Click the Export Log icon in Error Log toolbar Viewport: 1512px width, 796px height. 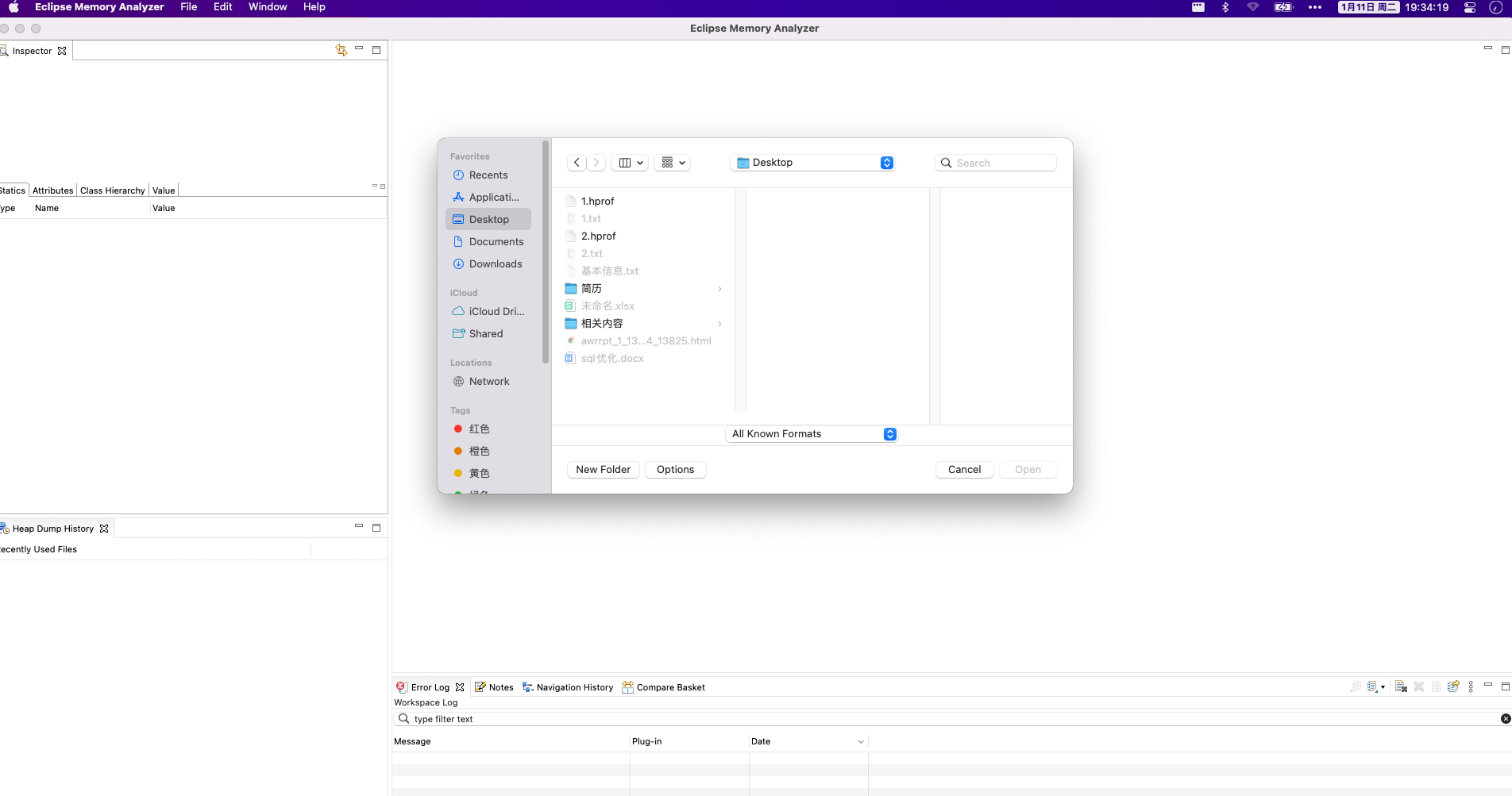[x=1355, y=686]
